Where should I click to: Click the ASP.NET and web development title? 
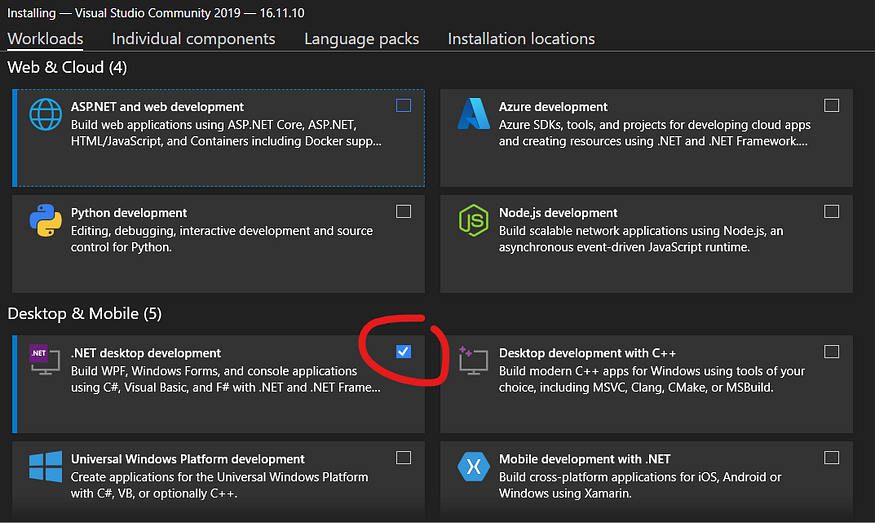coord(157,107)
